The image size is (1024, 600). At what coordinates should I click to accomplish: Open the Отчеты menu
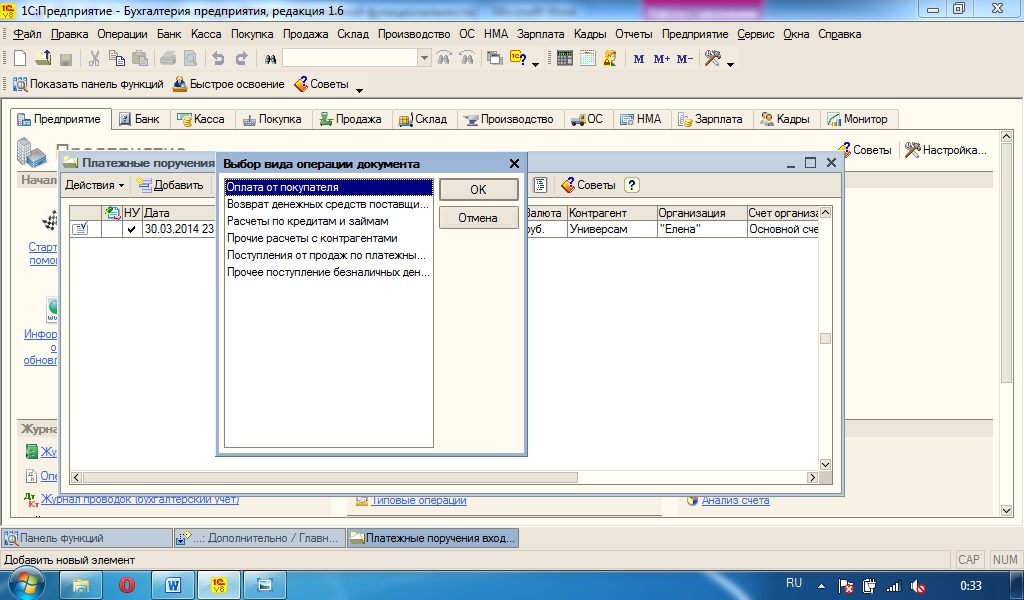(x=634, y=34)
